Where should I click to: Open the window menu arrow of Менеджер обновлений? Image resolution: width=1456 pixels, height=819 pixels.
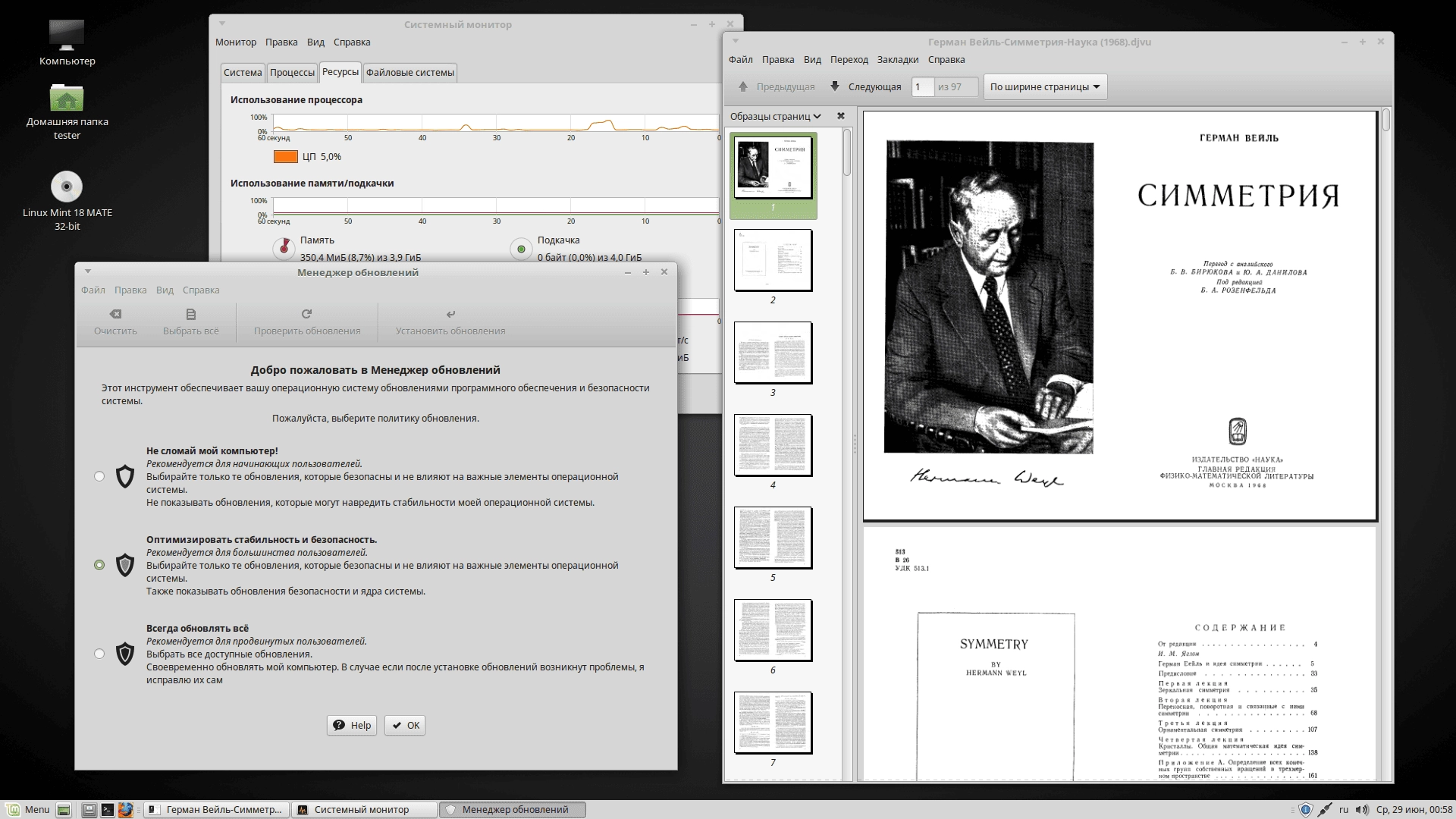88,271
